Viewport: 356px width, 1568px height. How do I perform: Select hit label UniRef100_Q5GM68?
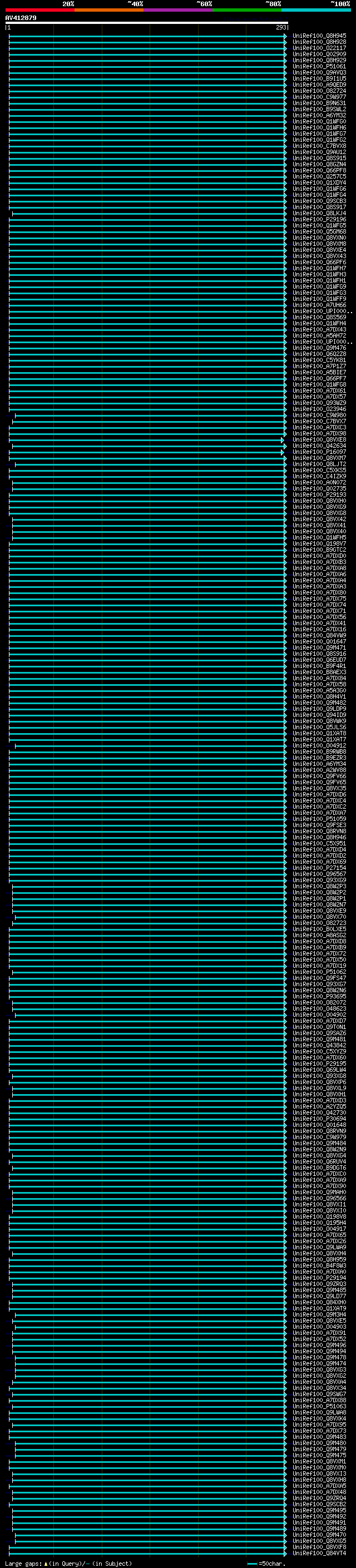319,231
